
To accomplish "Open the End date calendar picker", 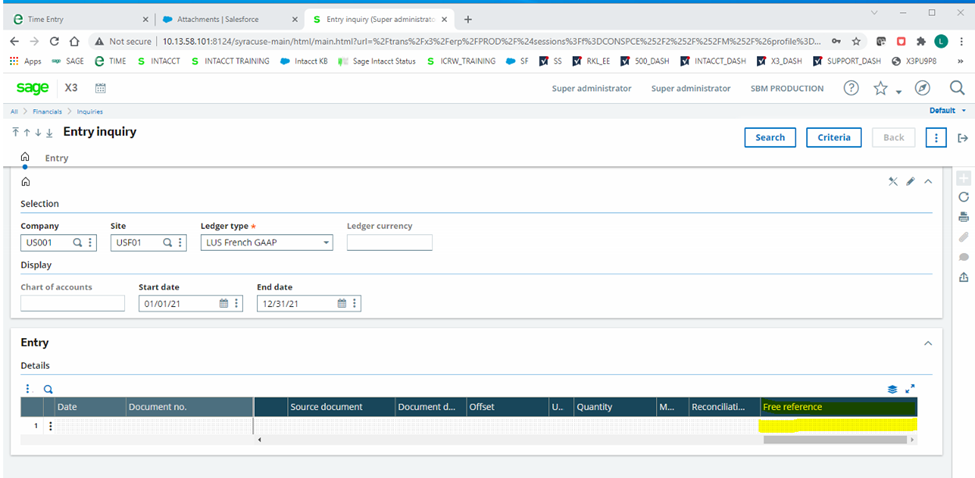I will [x=342, y=303].
